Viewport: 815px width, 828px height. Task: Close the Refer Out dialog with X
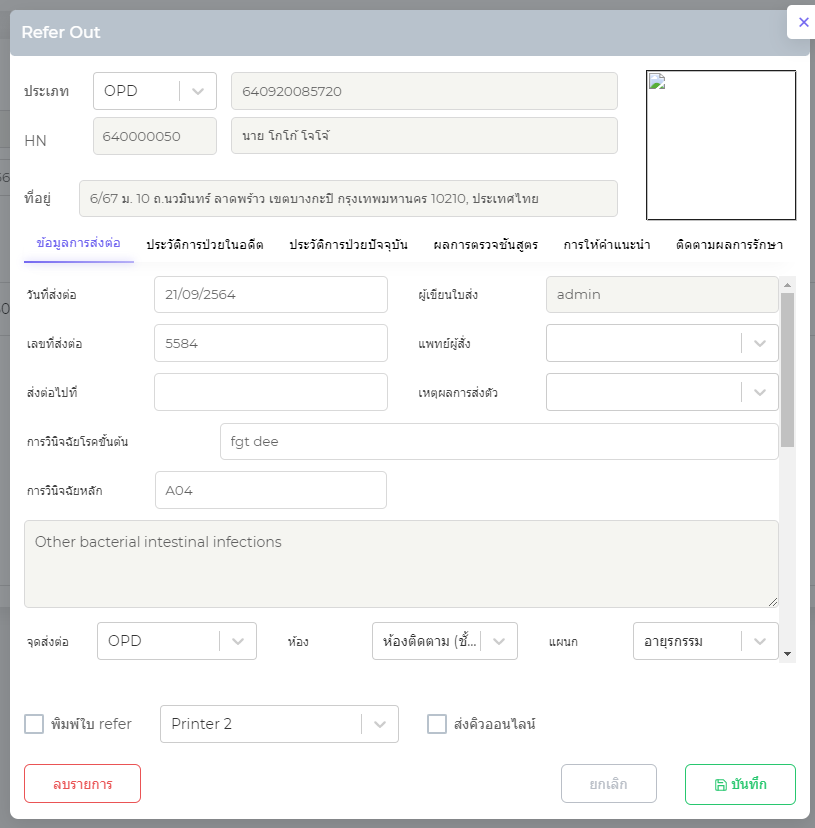coord(803,22)
